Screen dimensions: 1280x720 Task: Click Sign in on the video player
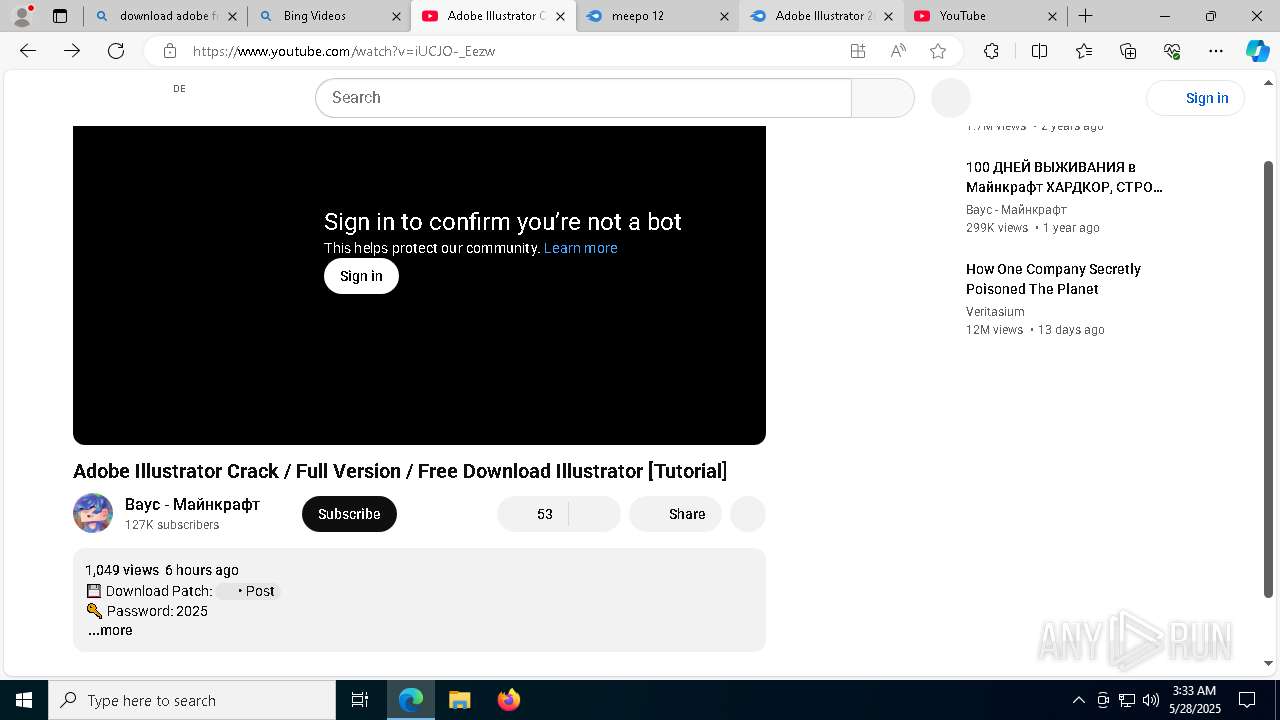(x=361, y=276)
